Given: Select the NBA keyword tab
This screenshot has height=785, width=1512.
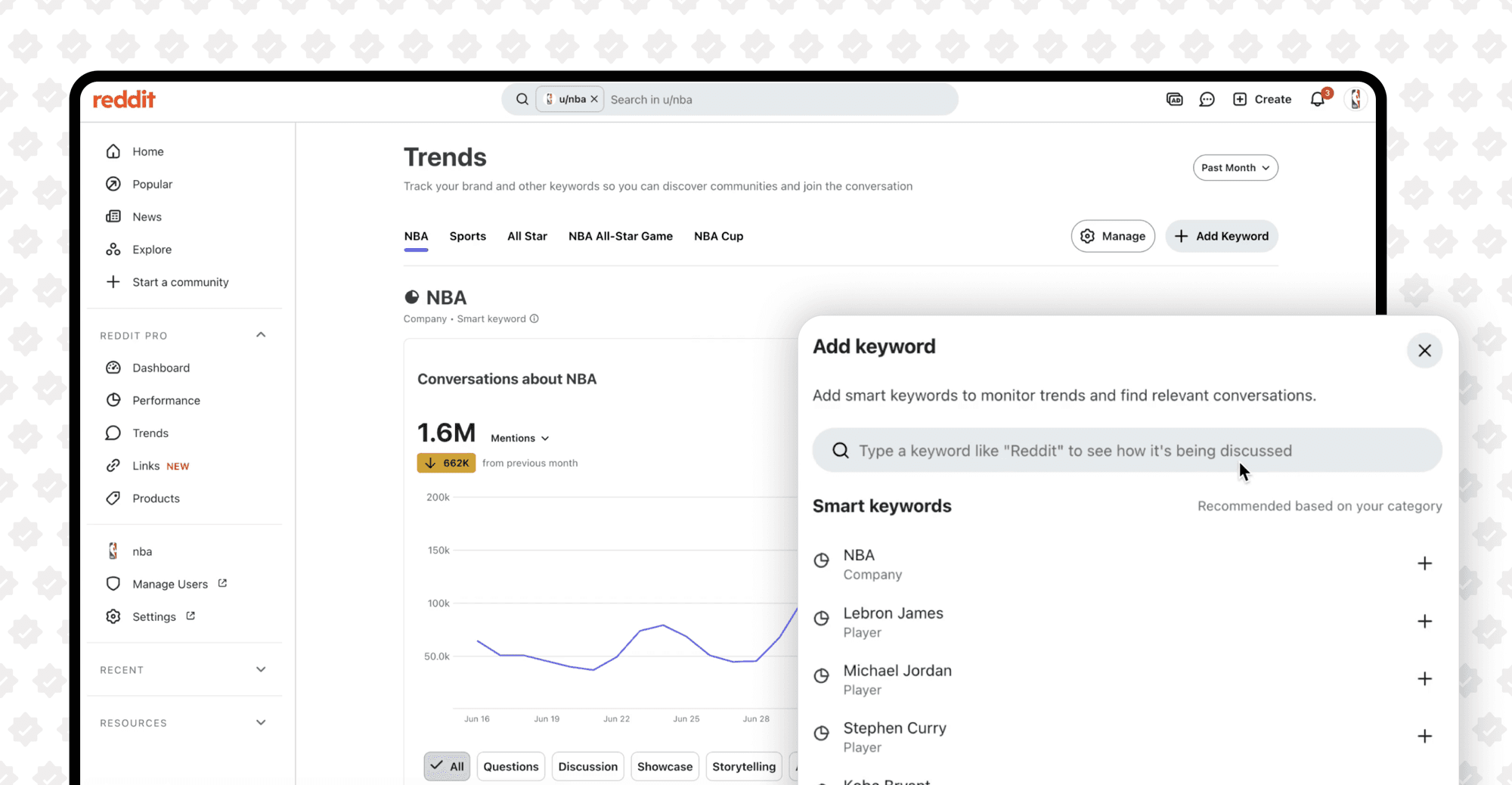Looking at the screenshot, I should tap(416, 236).
